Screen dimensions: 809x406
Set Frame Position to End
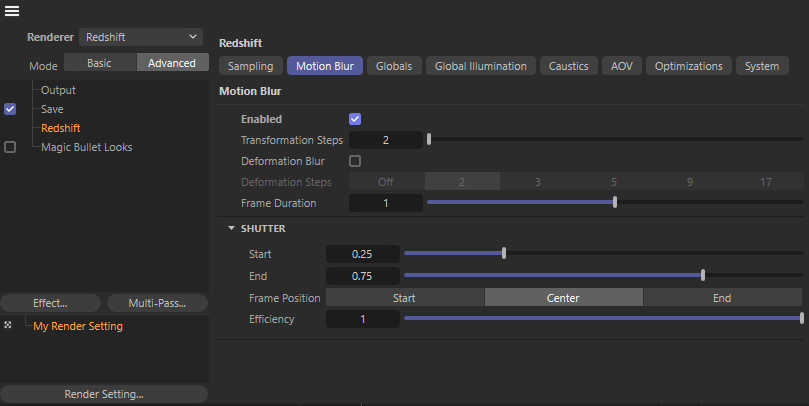[x=721, y=298]
